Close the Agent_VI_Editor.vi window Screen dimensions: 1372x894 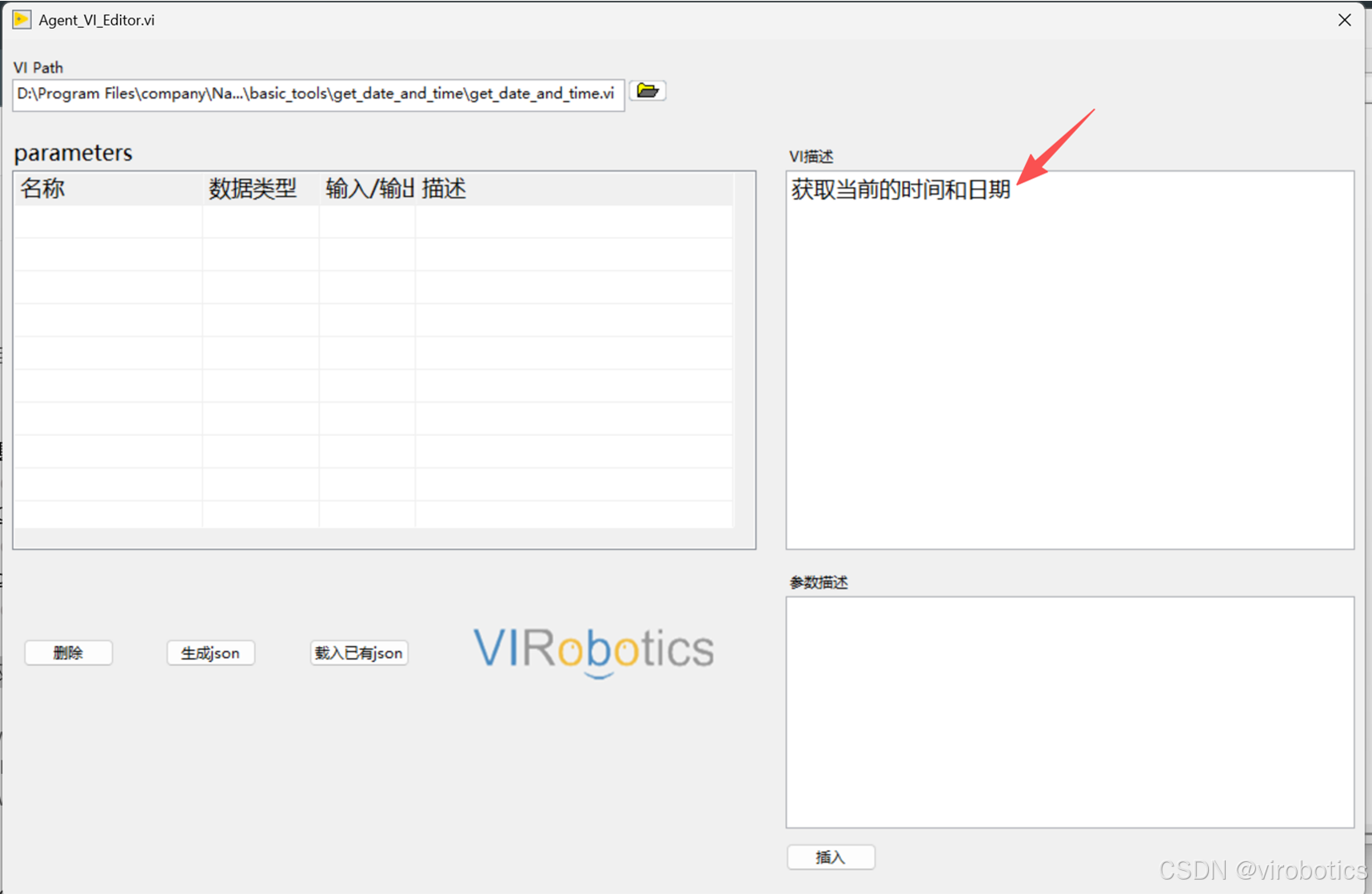tap(1345, 20)
